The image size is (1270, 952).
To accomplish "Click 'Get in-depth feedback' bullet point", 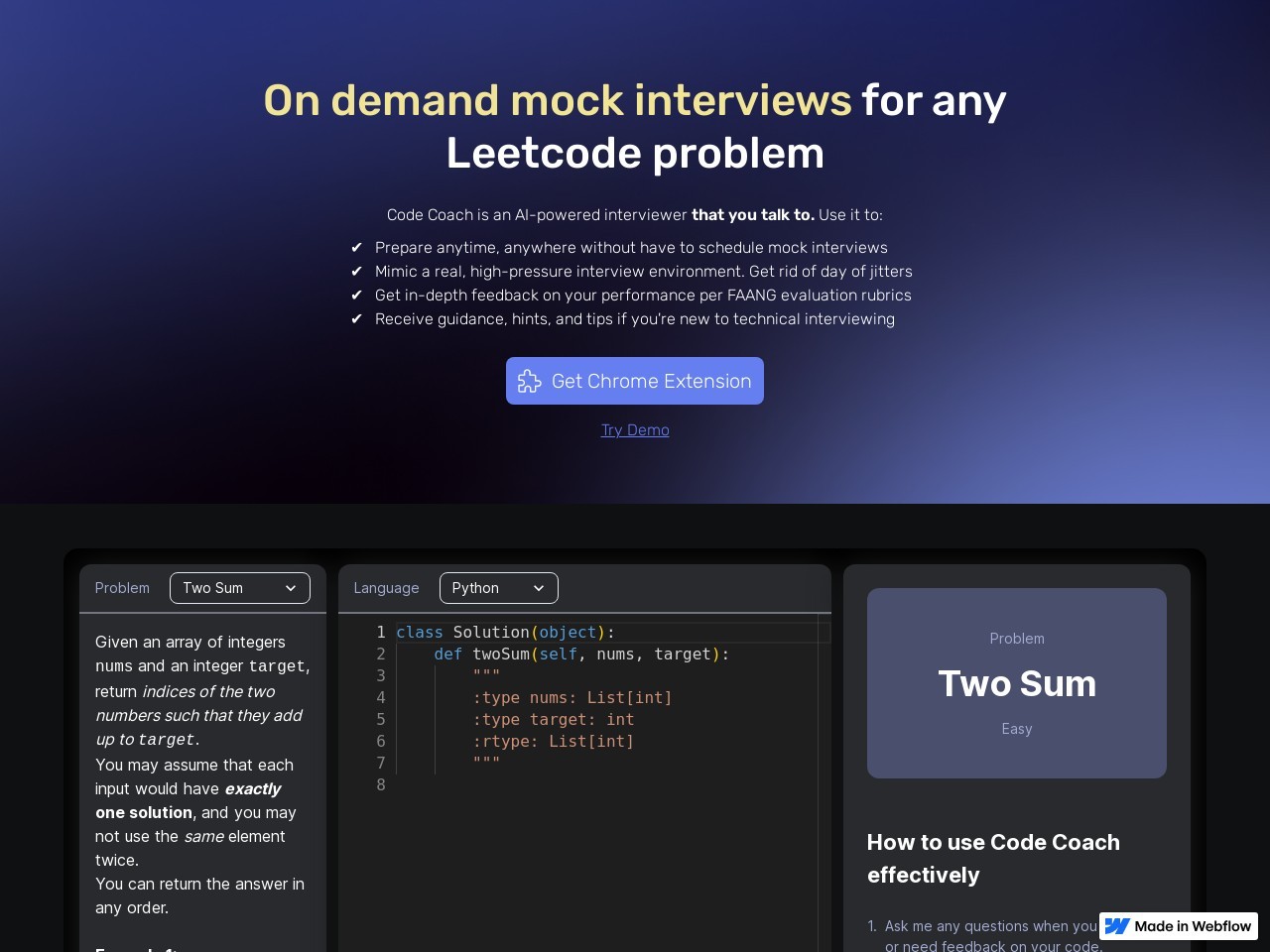I will (x=643, y=295).
